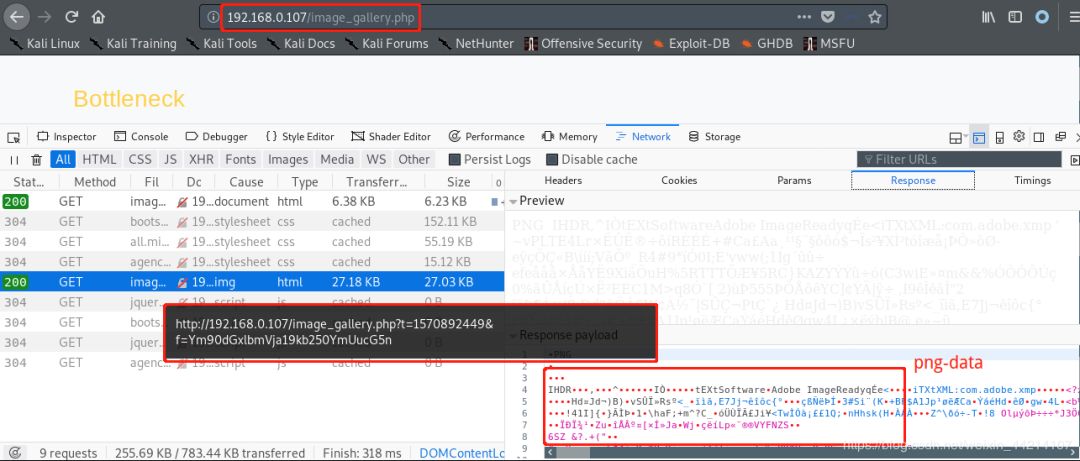Enable Responsive Design Mode

[x=1000, y=136]
